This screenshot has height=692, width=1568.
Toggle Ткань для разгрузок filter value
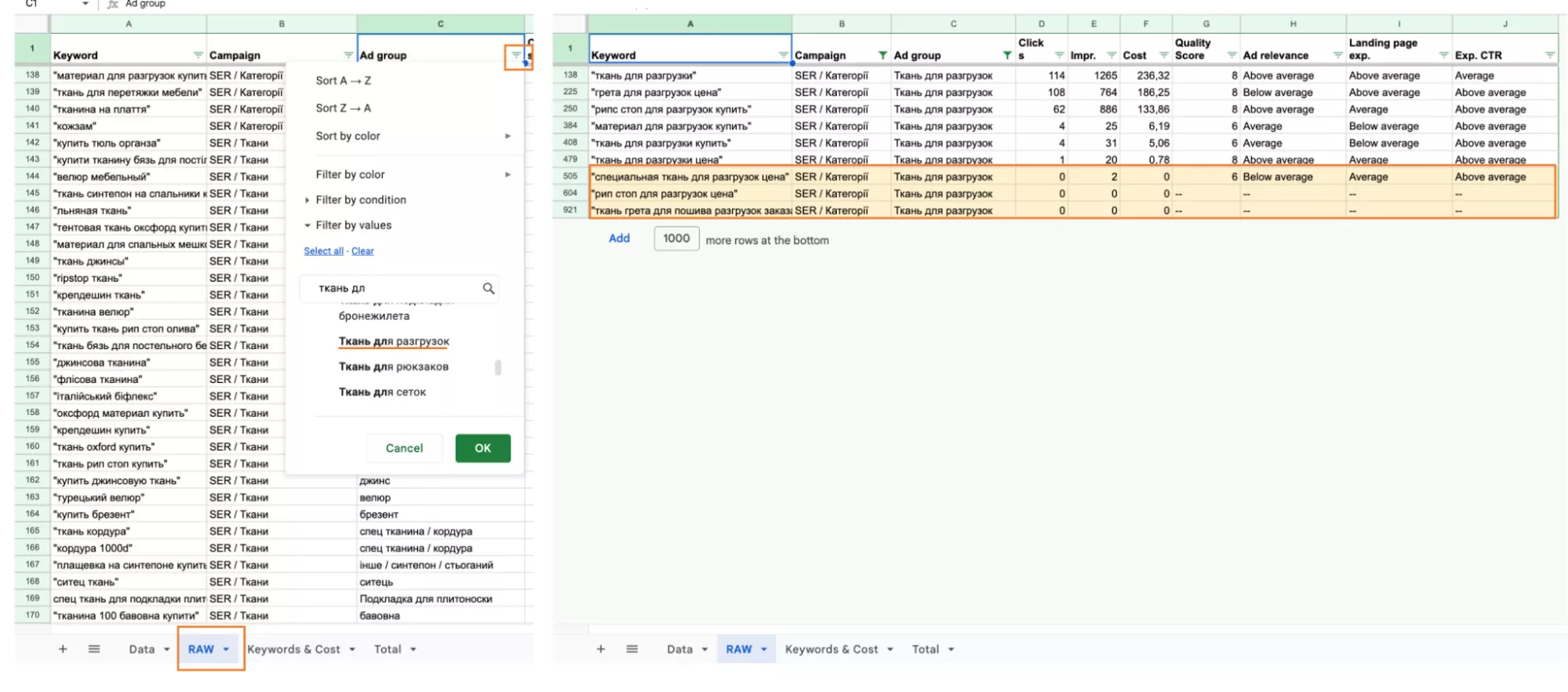coord(394,341)
